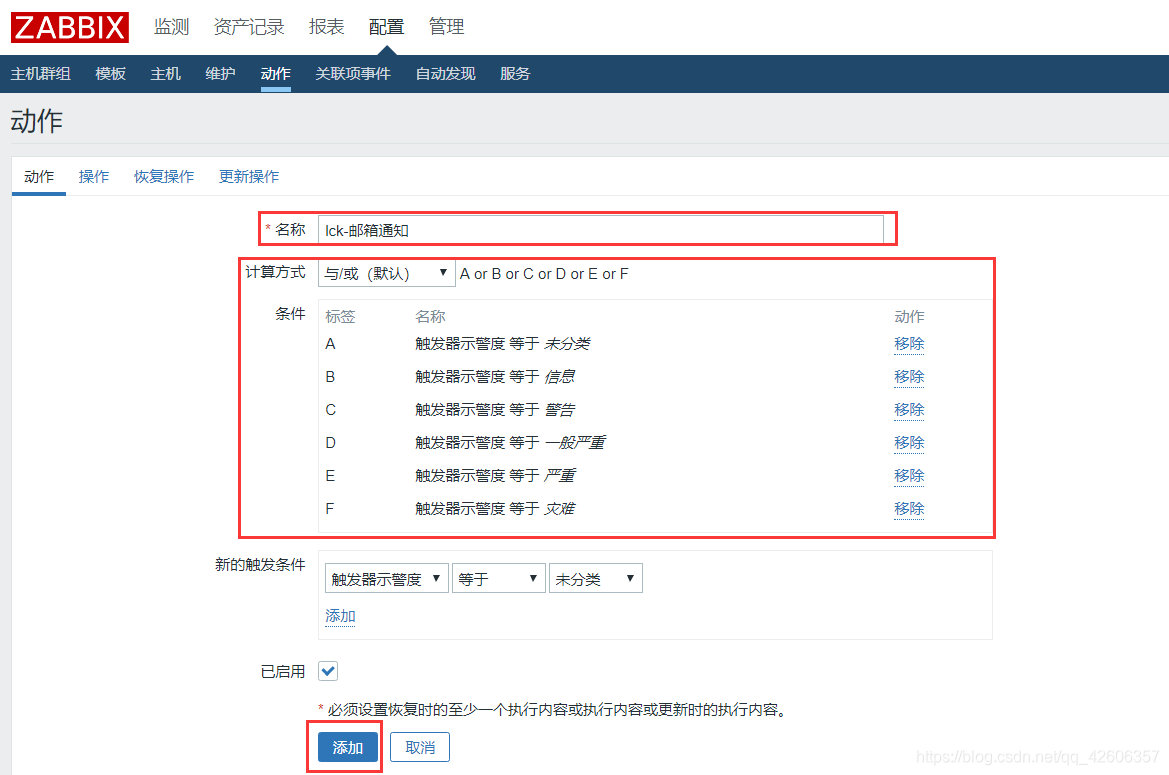The image size is (1169, 775).
Task: Open the 监测 top menu
Action: click(x=171, y=27)
